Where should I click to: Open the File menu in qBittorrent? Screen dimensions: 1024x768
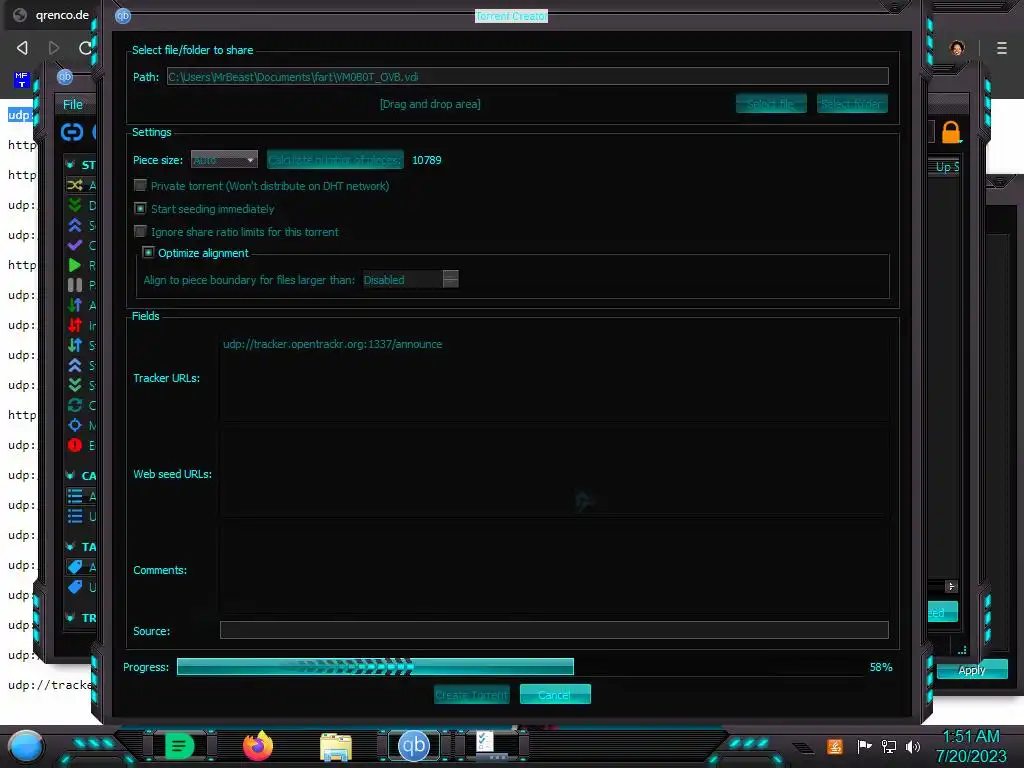(x=72, y=104)
